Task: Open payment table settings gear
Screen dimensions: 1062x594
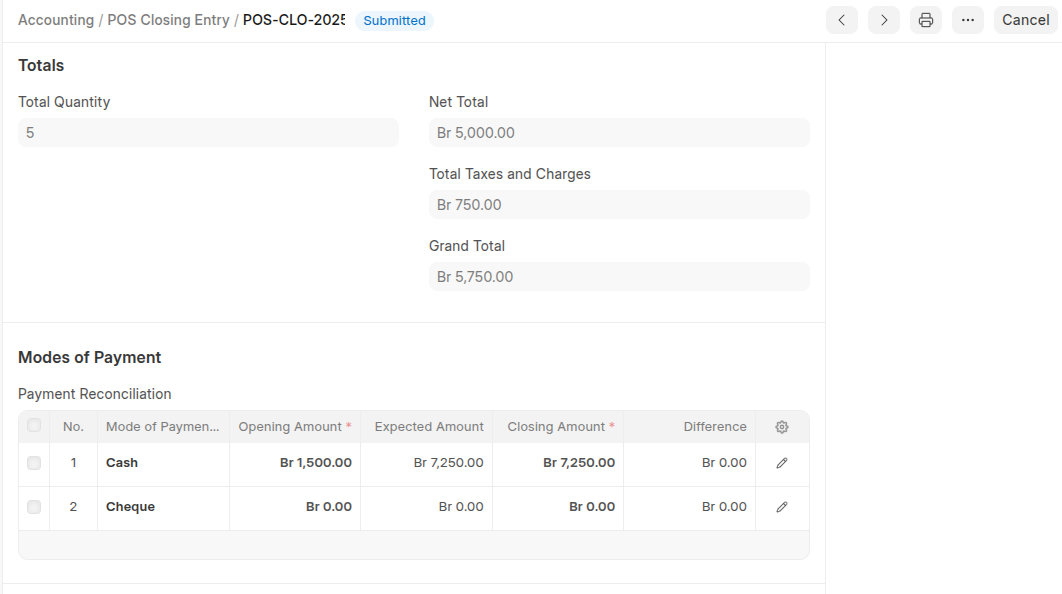Action: [782, 427]
